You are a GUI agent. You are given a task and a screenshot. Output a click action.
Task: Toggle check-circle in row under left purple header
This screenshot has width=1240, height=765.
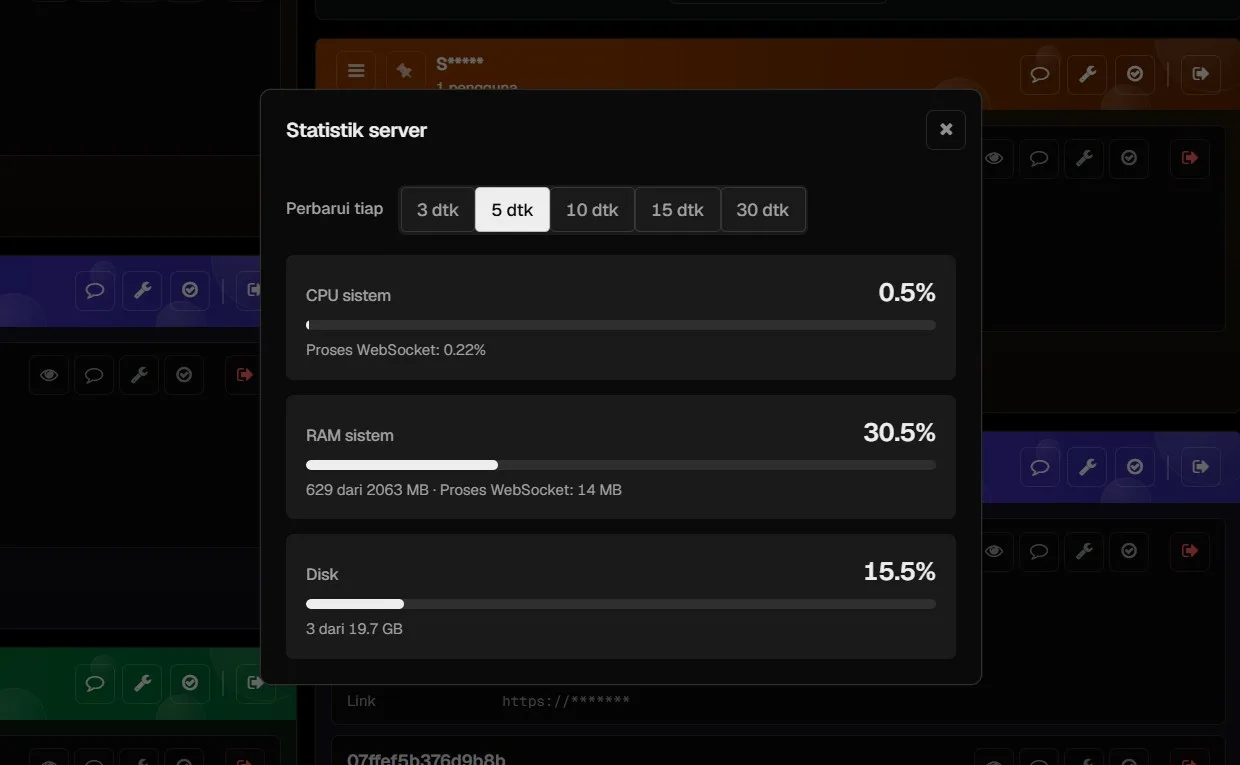coord(184,375)
